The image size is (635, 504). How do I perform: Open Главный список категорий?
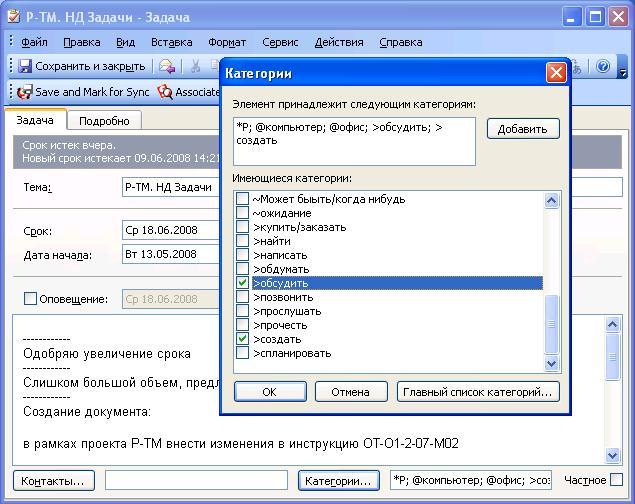click(478, 392)
